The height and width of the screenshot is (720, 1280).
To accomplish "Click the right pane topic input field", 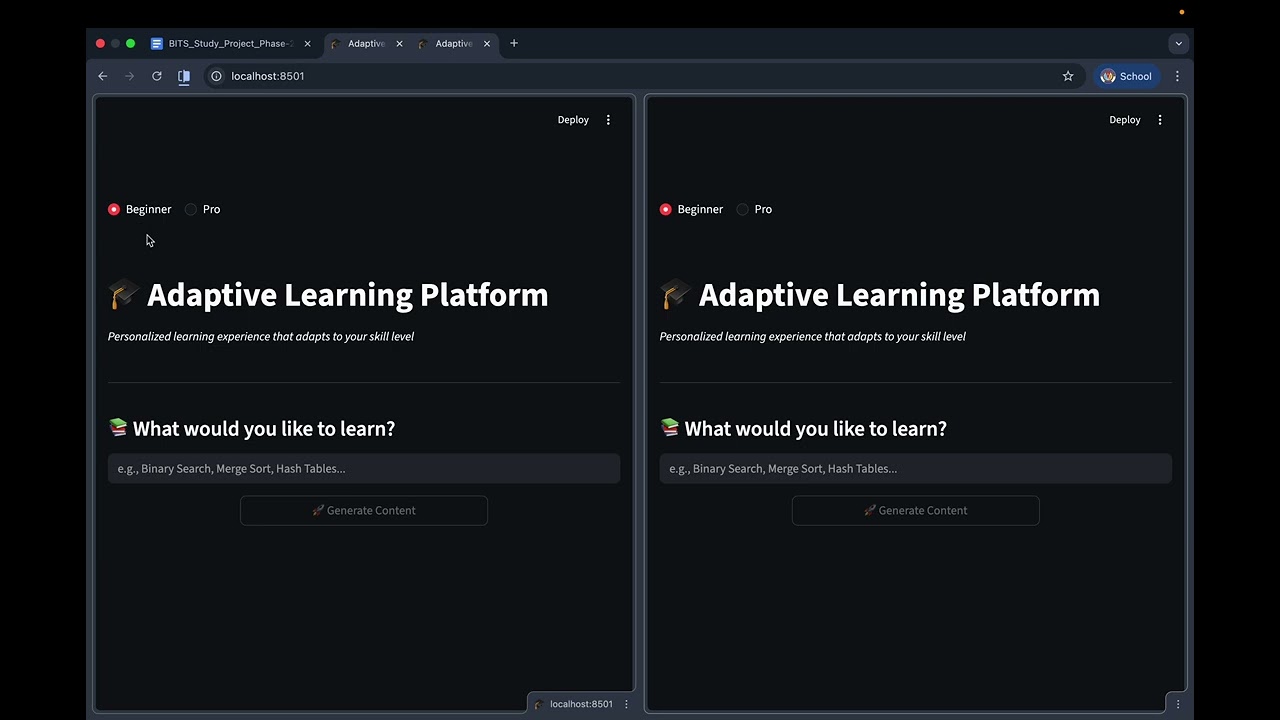I will pyautogui.click(x=915, y=468).
